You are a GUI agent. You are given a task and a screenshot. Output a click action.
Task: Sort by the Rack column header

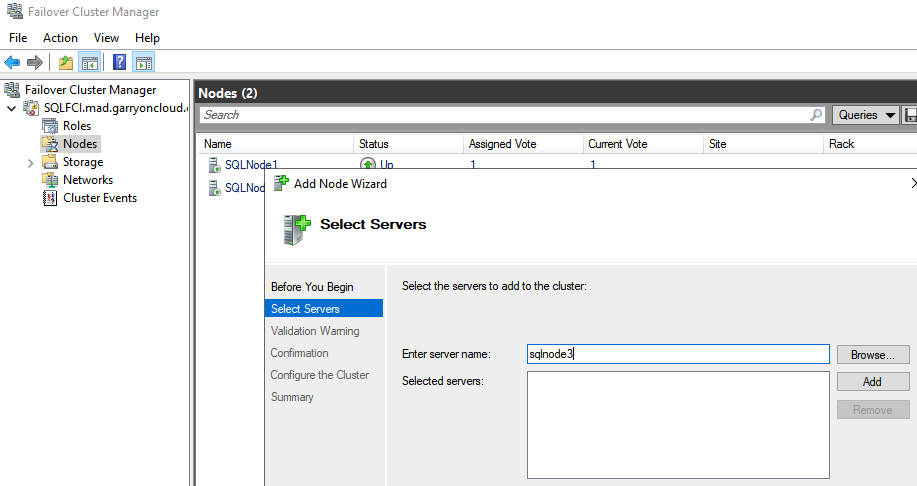[x=870, y=144]
